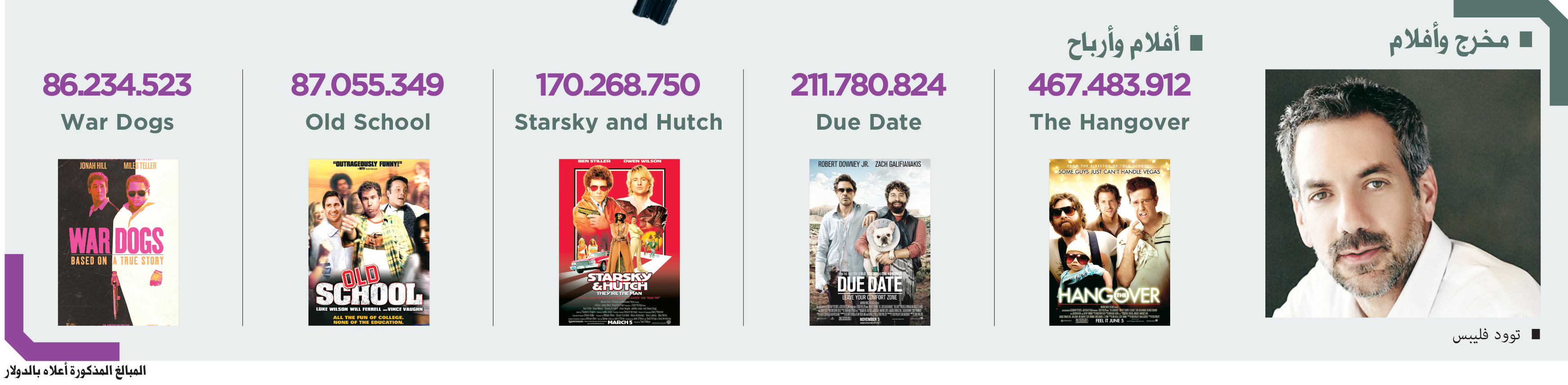This screenshot has width=1568, height=385.
Task: Click the 170.268.750 earnings figure
Action: (x=618, y=85)
